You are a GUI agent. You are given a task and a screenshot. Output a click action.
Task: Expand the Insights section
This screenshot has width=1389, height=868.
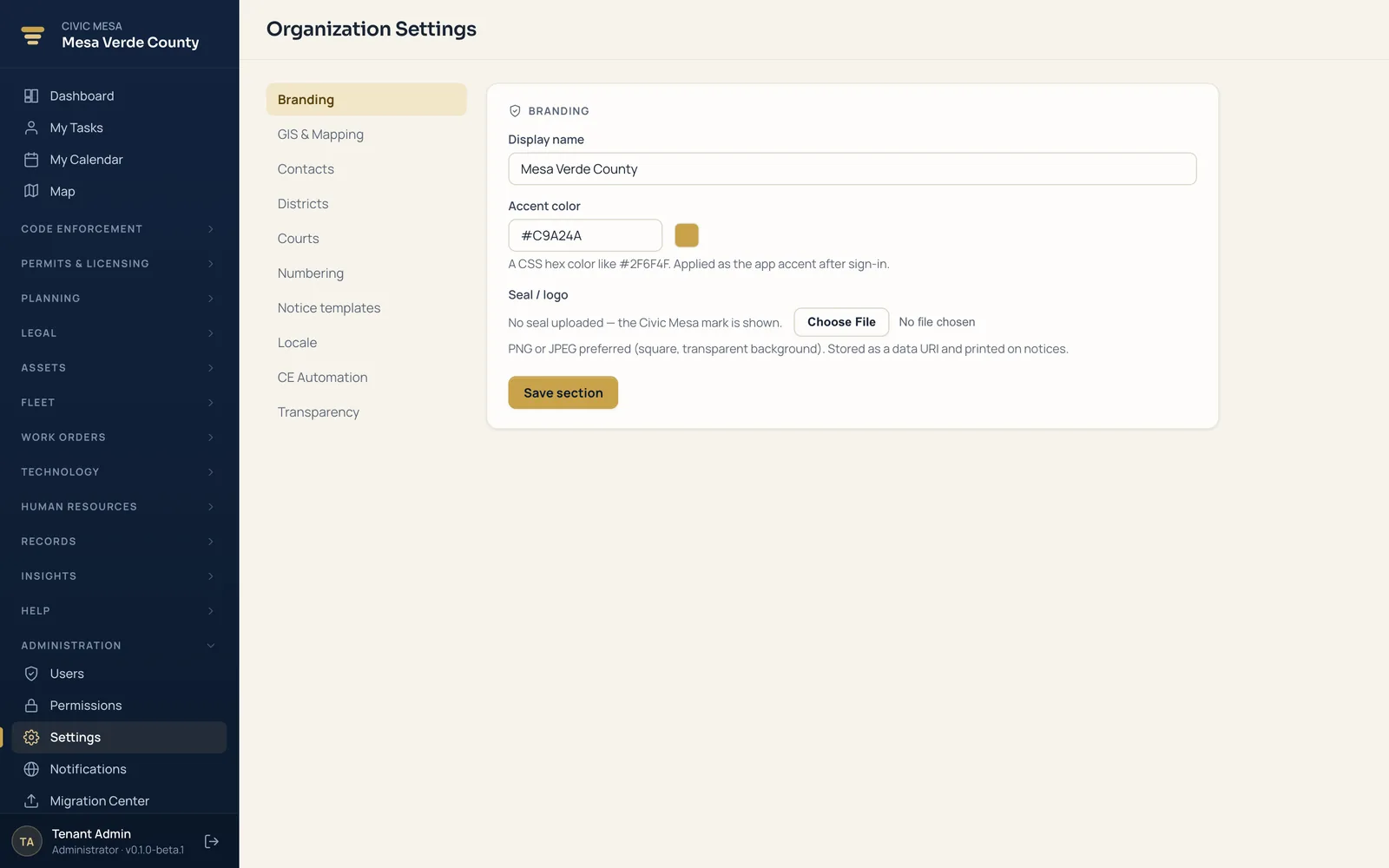tap(119, 576)
